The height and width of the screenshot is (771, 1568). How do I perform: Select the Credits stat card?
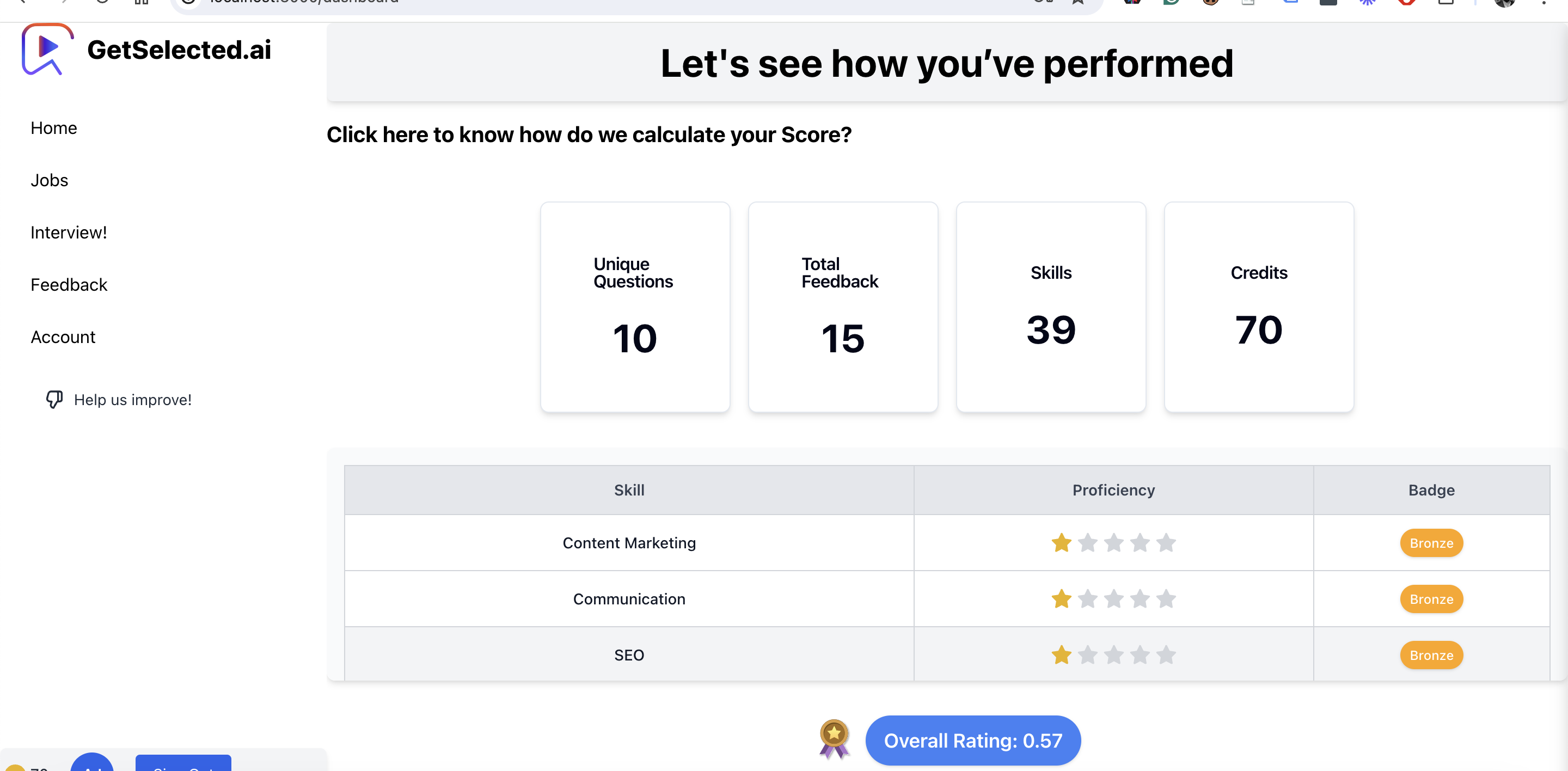click(x=1258, y=307)
